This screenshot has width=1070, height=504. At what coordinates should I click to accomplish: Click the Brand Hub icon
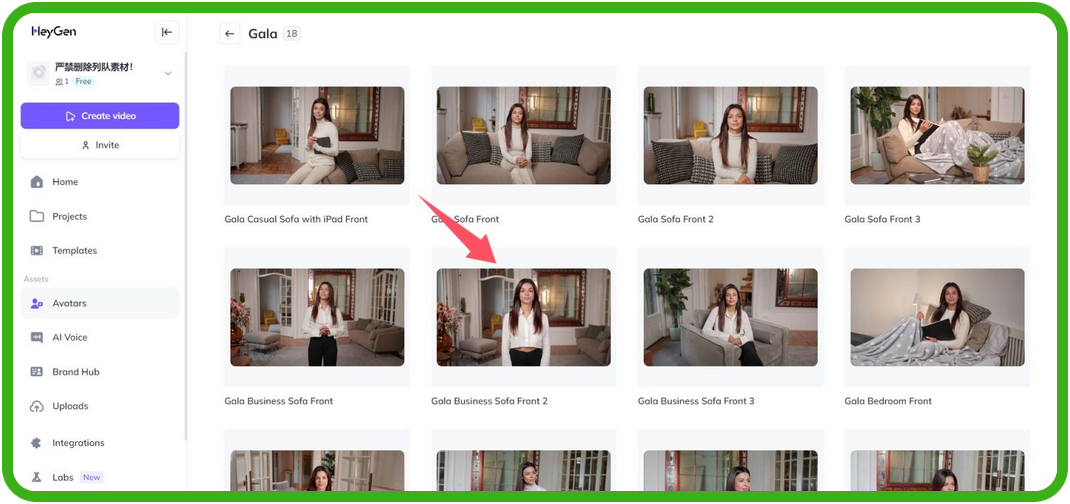pos(37,372)
